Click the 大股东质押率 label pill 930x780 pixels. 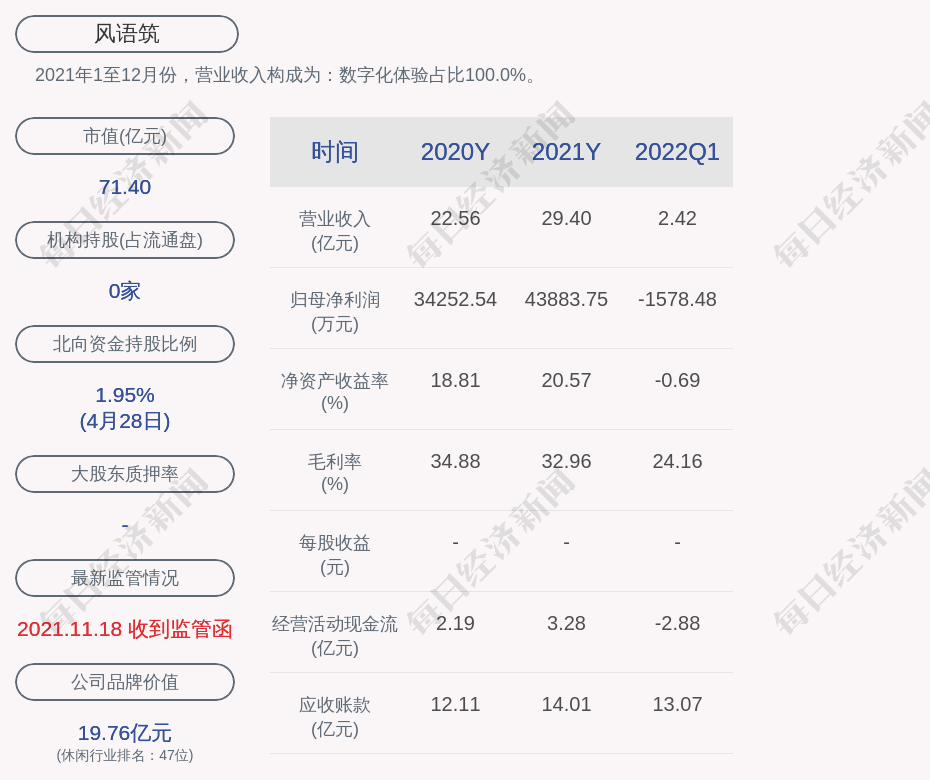tap(125, 473)
